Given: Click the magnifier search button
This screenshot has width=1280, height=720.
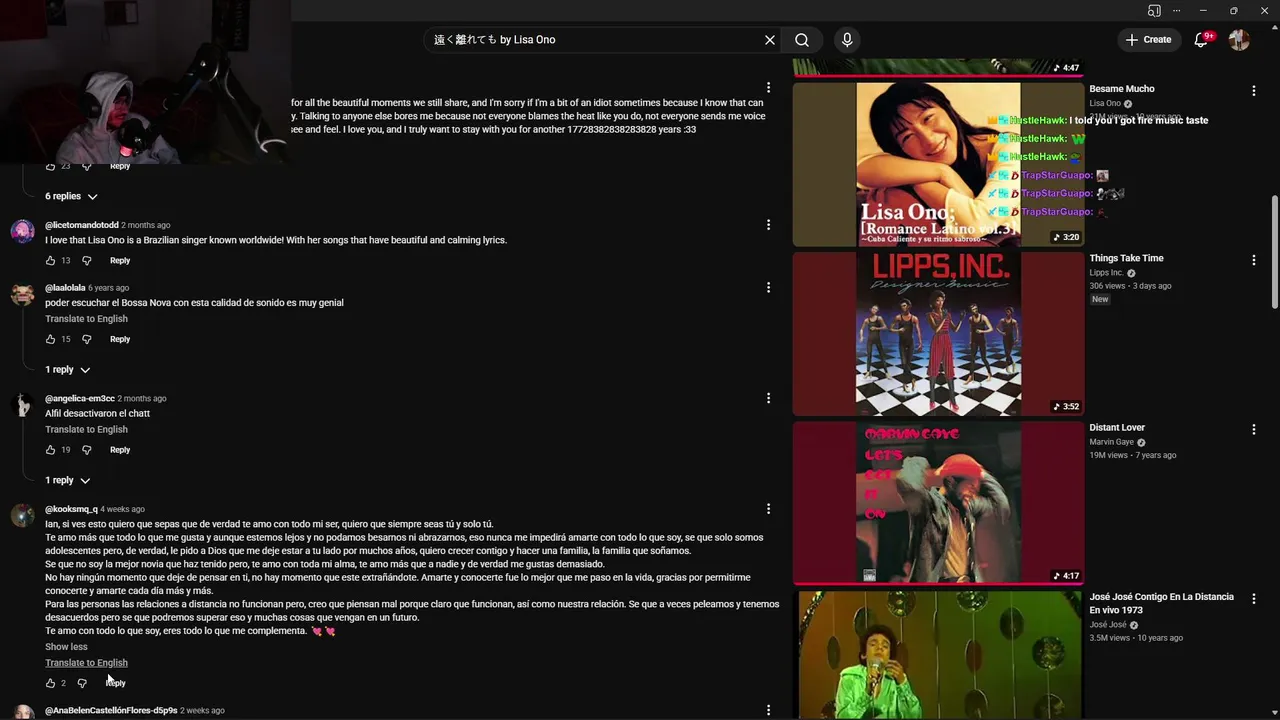Looking at the screenshot, I should tap(802, 40).
